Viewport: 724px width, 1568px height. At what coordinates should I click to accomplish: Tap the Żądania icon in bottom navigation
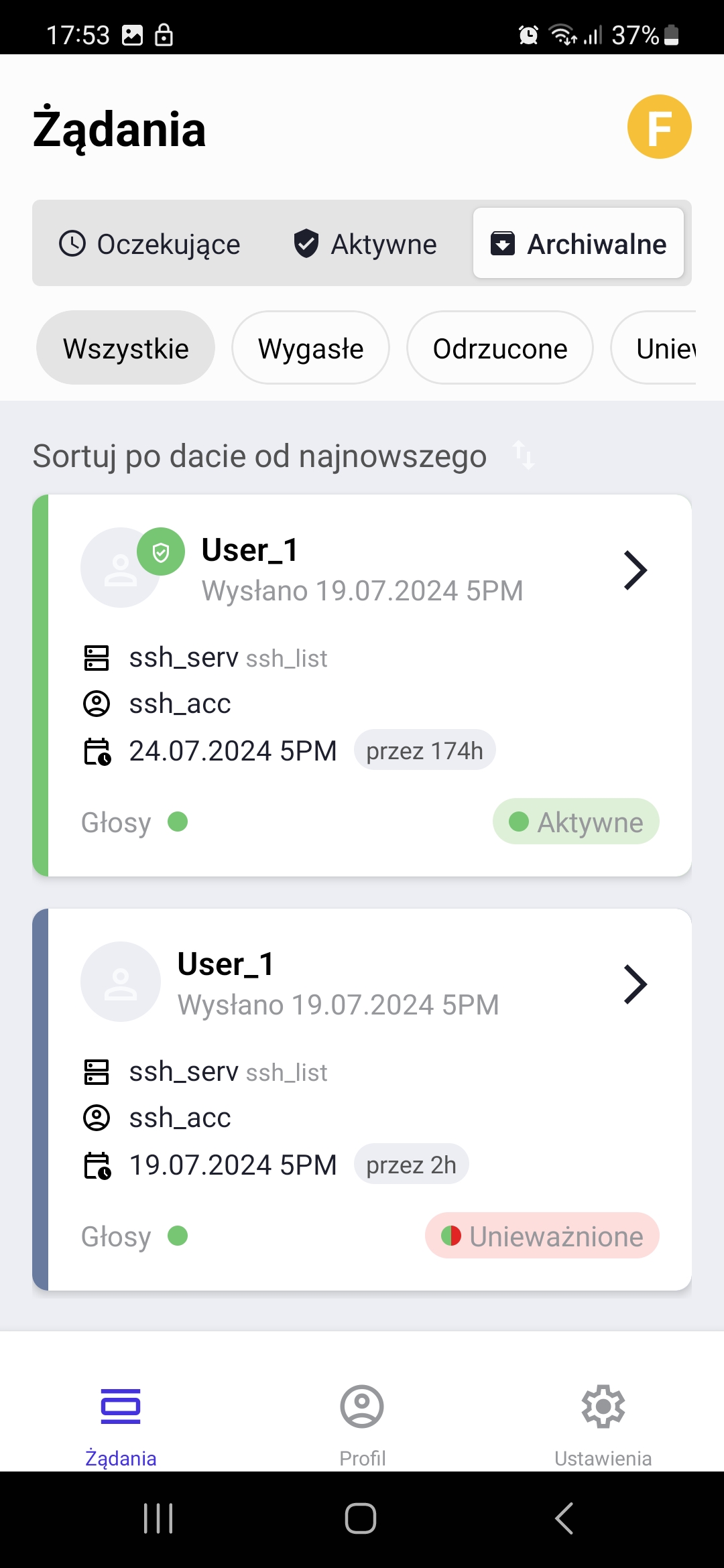coord(121,1407)
